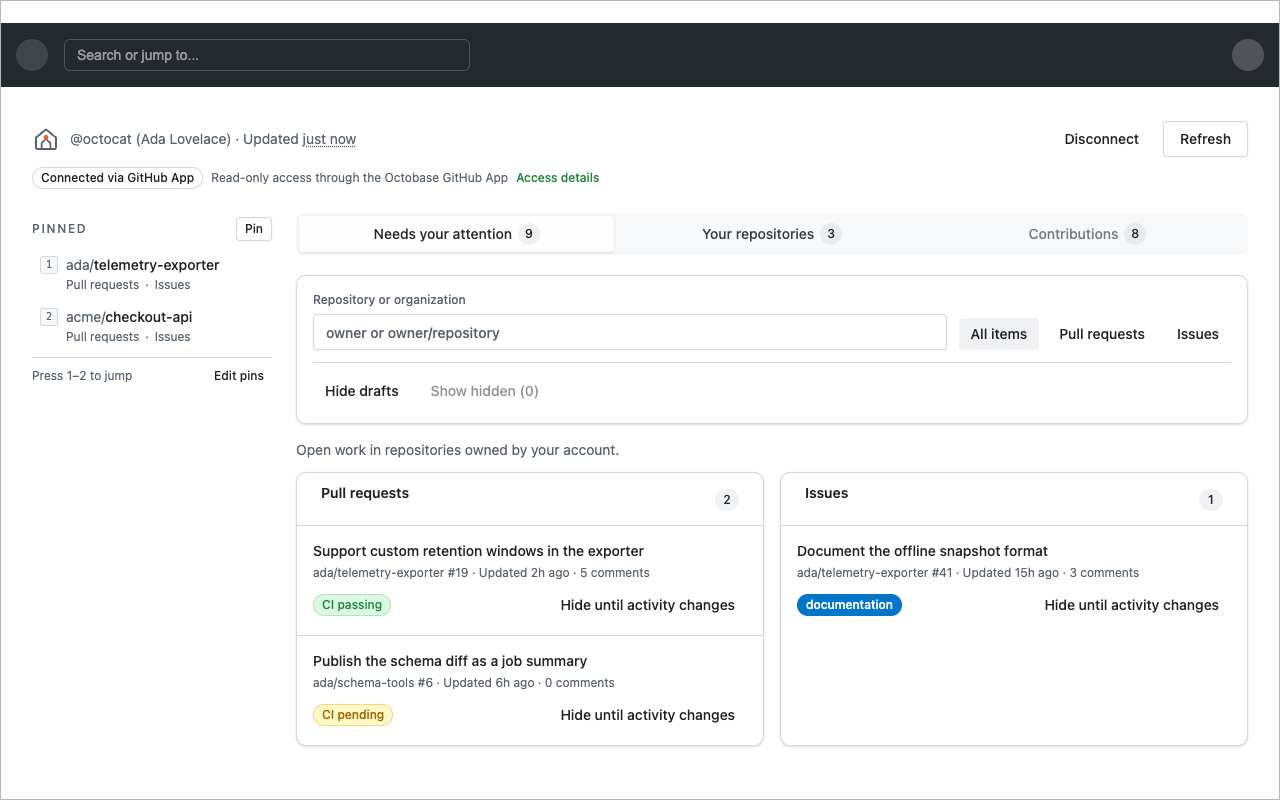The width and height of the screenshot is (1280, 800).
Task: Click the Octobase house logo icon
Action: point(46,139)
